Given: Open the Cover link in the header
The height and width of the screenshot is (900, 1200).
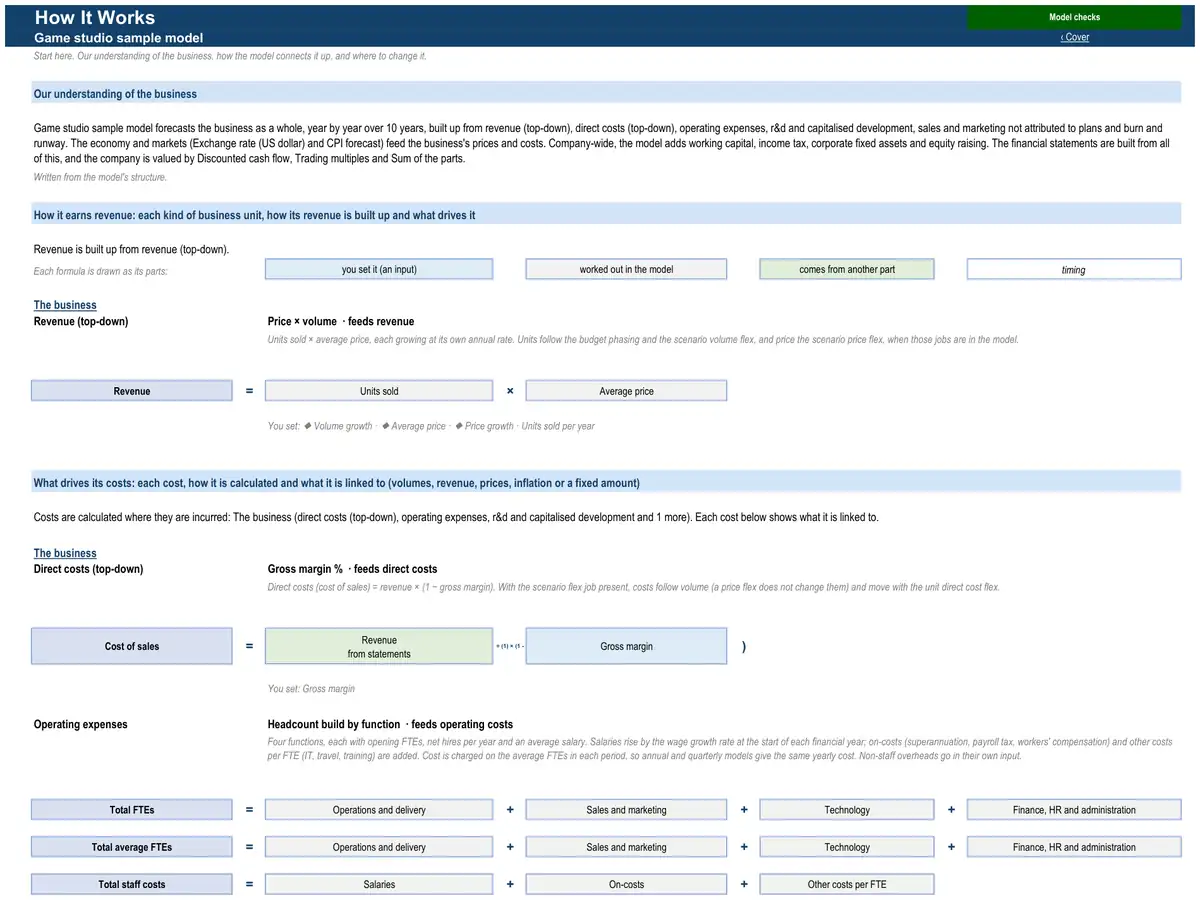Looking at the screenshot, I should (1075, 37).
